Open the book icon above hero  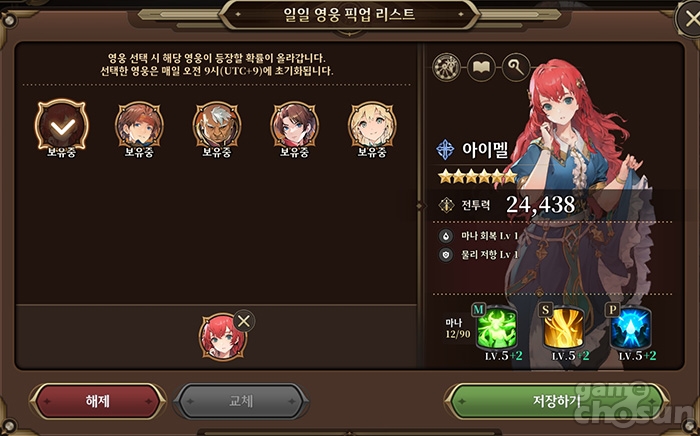click(x=481, y=67)
